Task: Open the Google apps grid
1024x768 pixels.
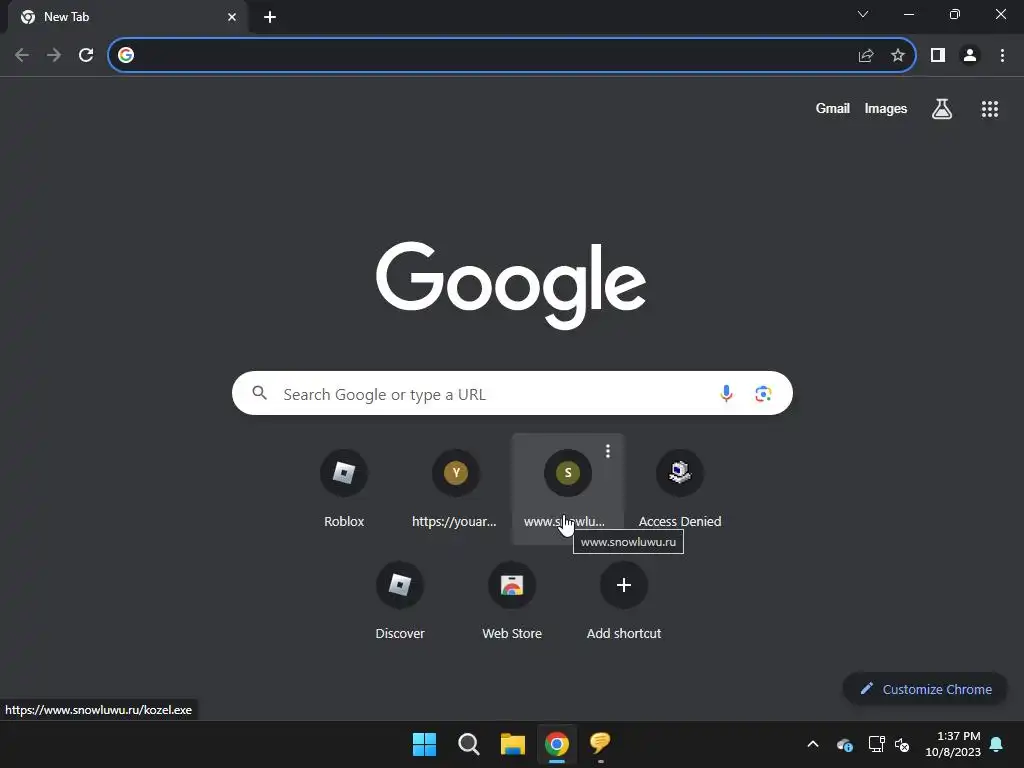Action: point(990,109)
